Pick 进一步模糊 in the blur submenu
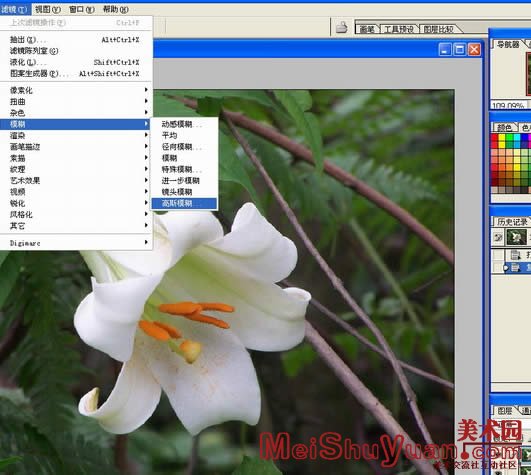The image size is (531, 475). [184, 180]
